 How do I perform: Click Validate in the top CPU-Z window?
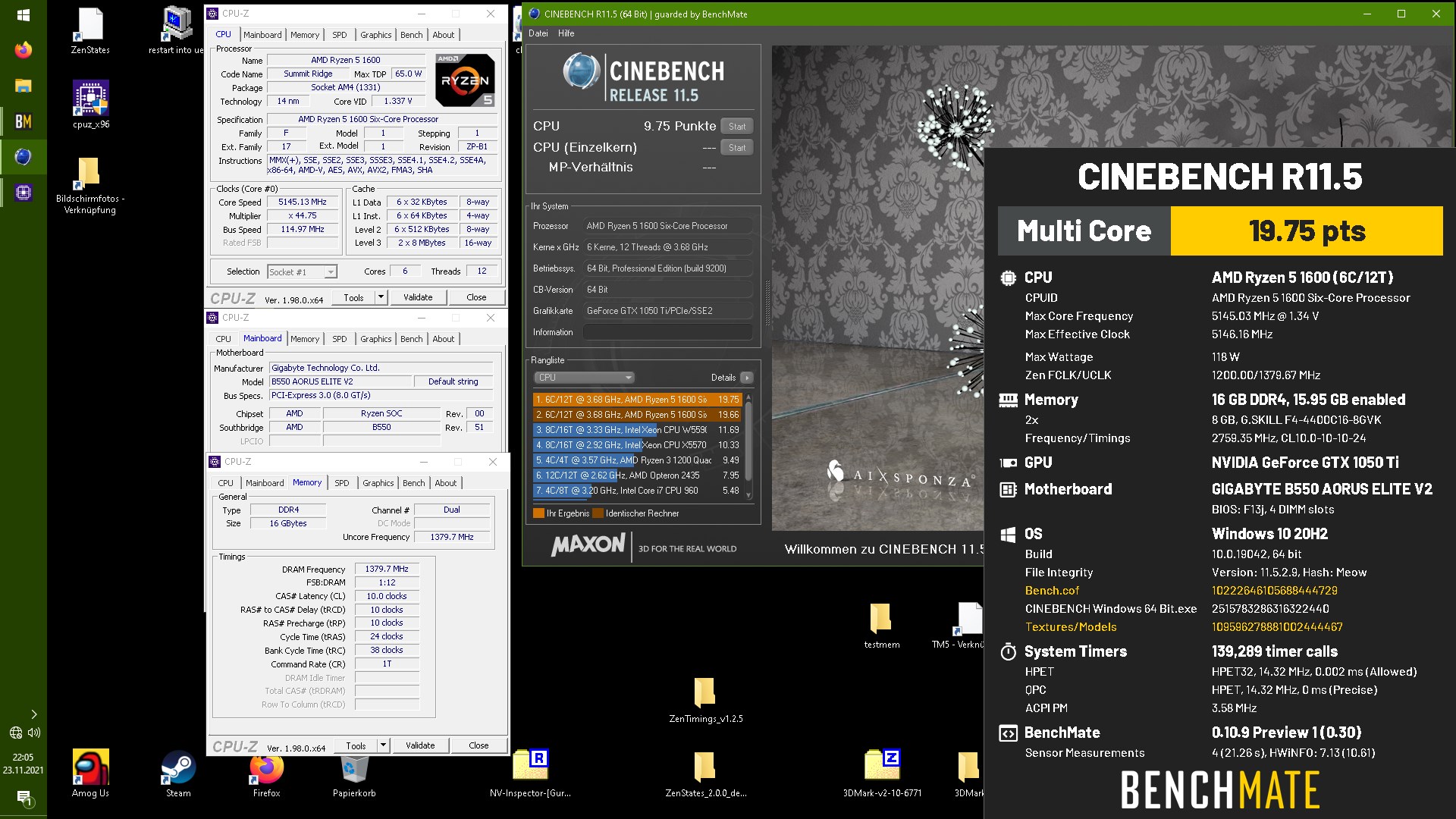[418, 297]
